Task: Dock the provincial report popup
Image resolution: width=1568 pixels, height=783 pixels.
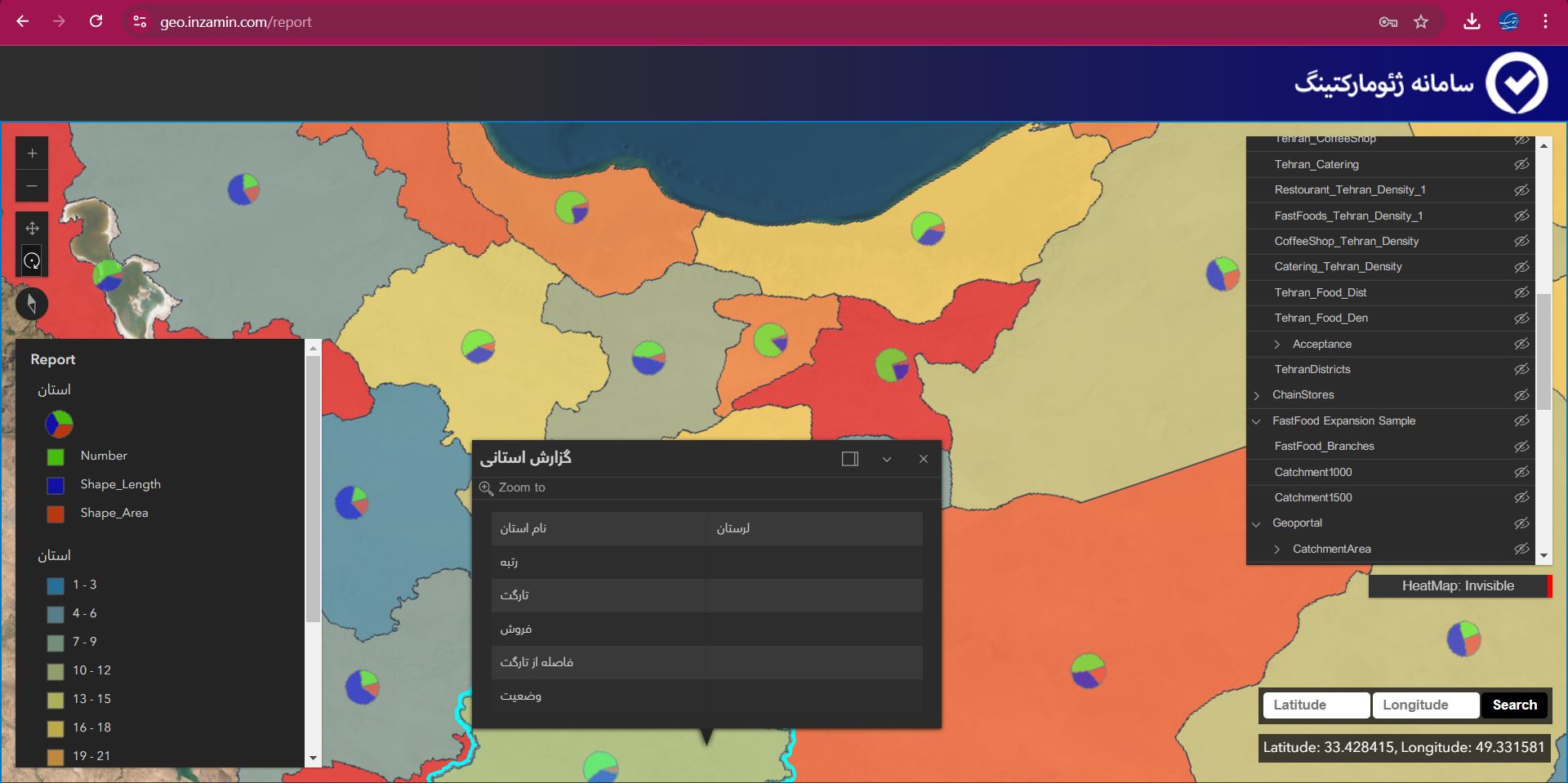Action: [x=849, y=459]
